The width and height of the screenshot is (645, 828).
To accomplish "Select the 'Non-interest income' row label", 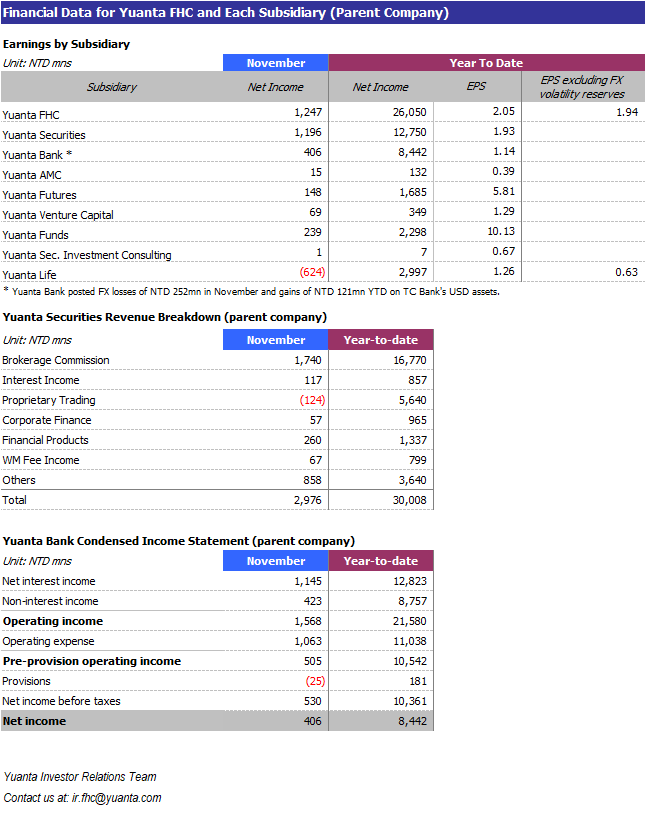I will pos(50,601).
